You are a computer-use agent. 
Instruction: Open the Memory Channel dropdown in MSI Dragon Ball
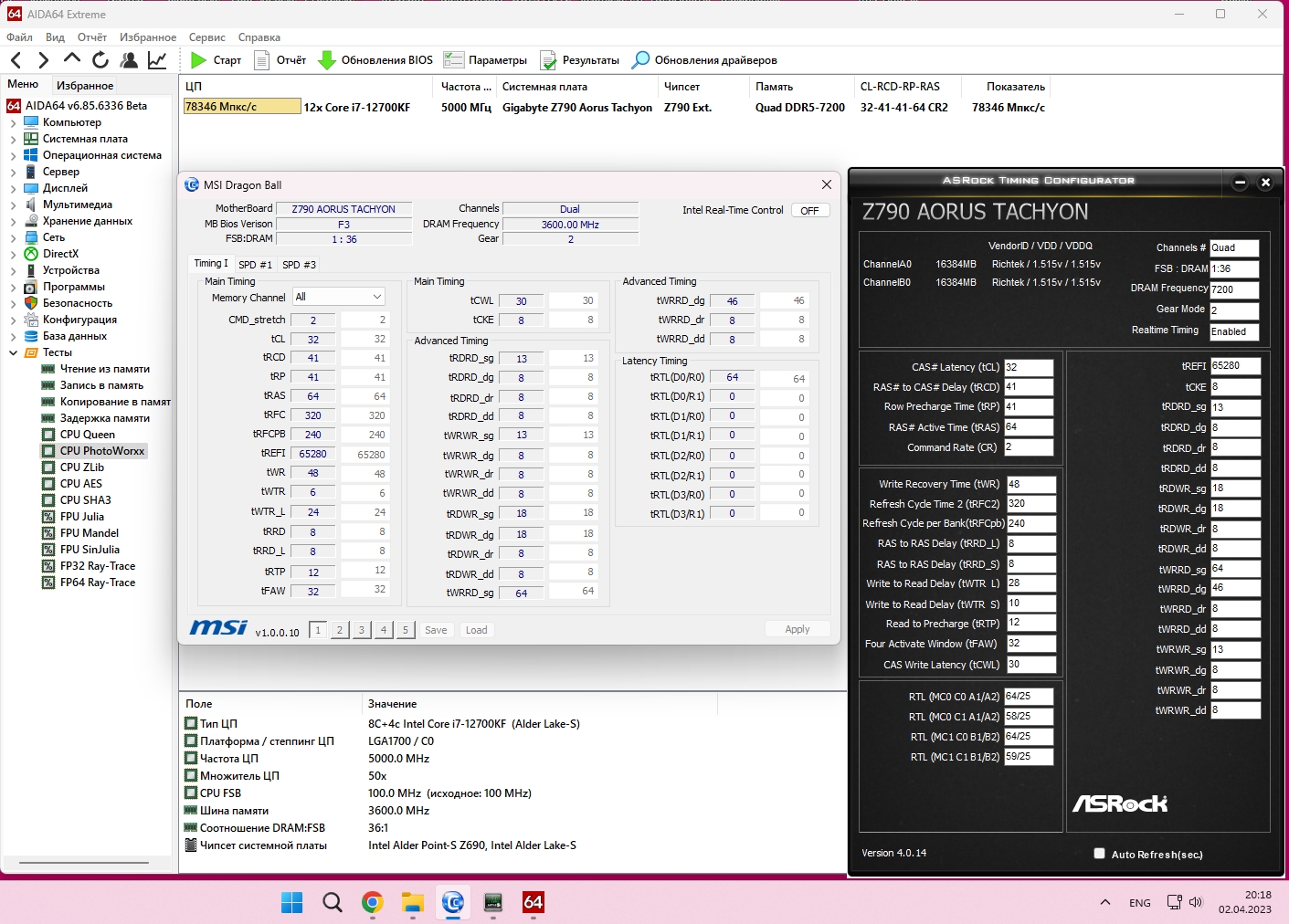pyautogui.click(x=338, y=297)
